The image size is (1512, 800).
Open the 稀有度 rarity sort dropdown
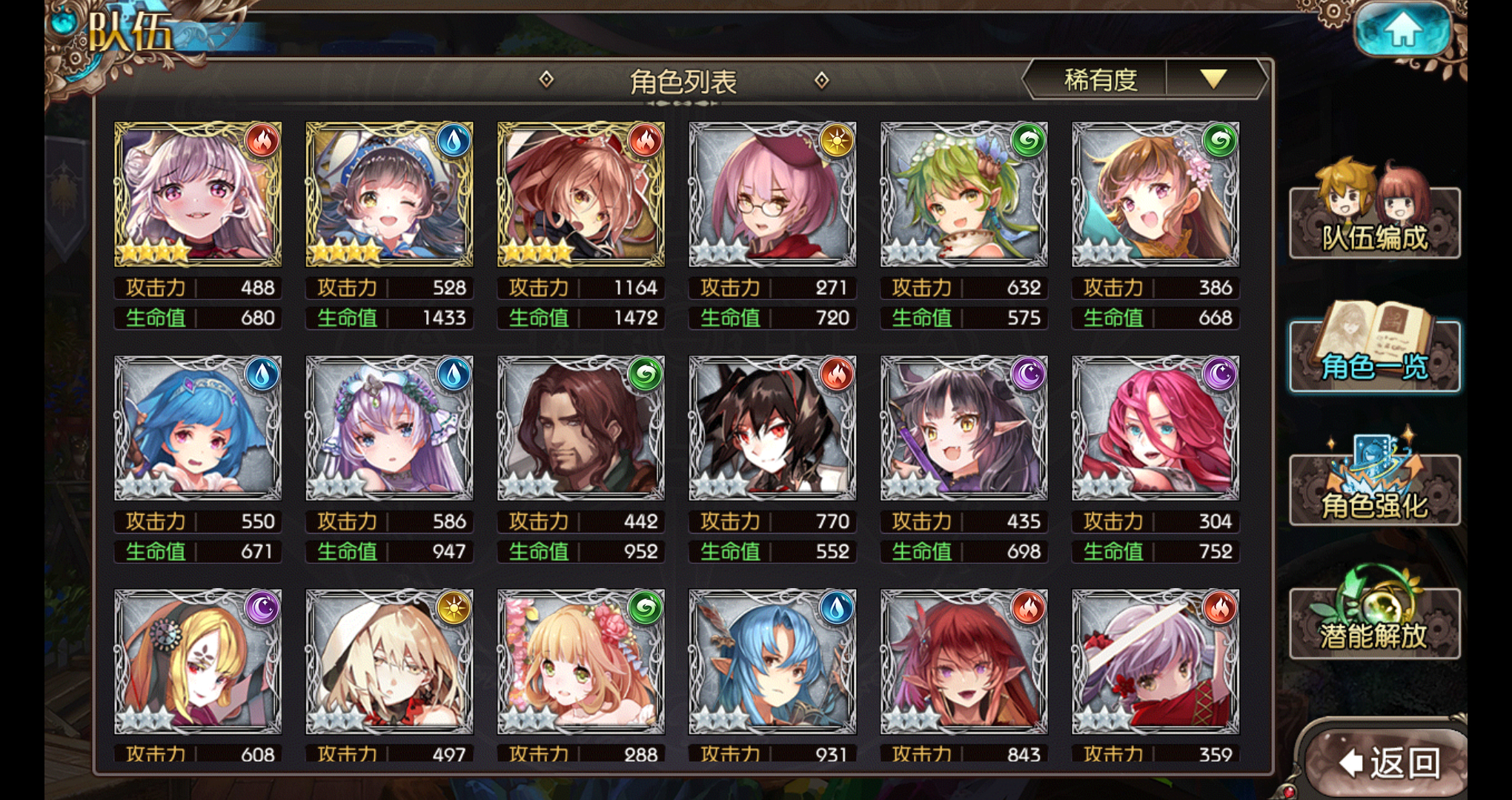coord(1101,79)
